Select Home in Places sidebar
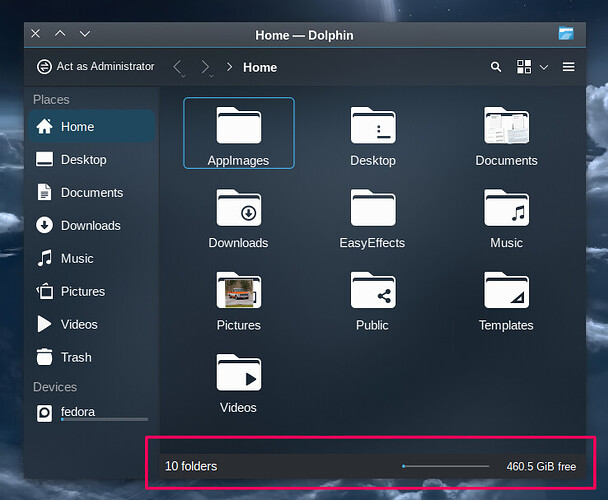This screenshot has height=500, width=608. (x=92, y=126)
